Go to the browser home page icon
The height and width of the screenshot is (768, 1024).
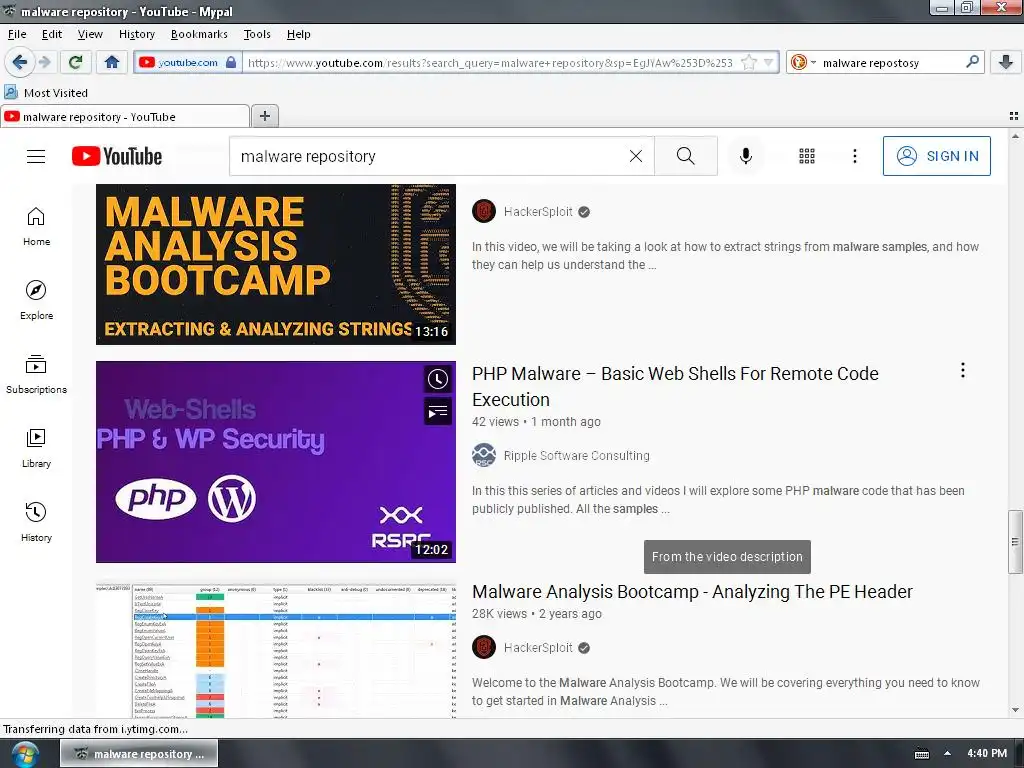pos(112,62)
